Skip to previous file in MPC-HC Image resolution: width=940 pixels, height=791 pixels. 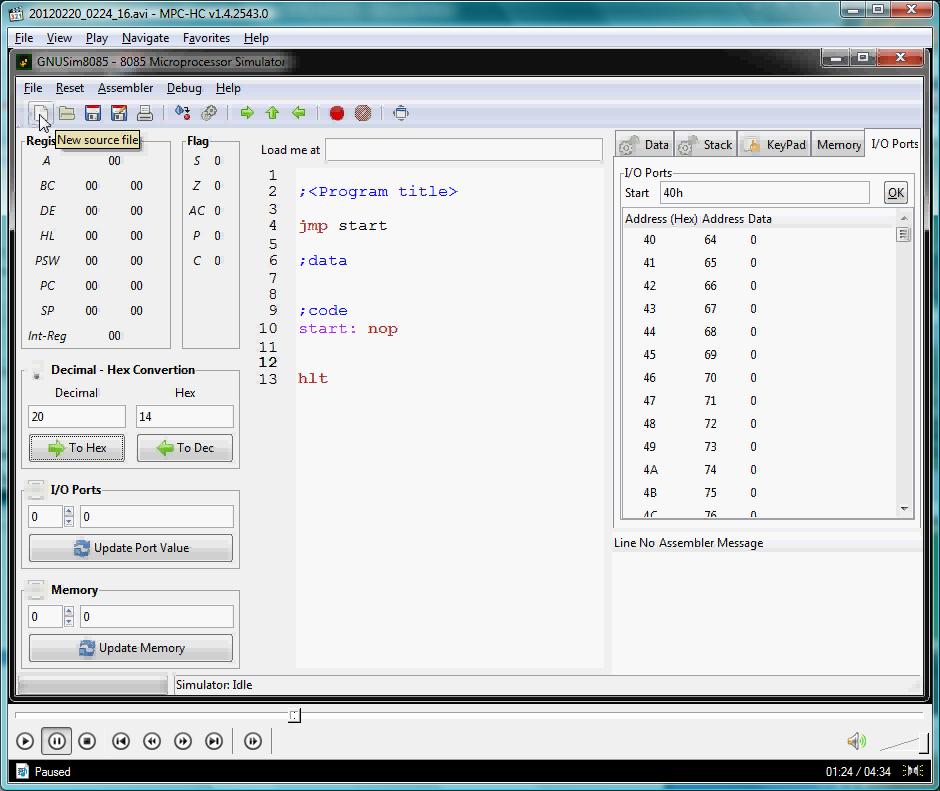point(120,741)
